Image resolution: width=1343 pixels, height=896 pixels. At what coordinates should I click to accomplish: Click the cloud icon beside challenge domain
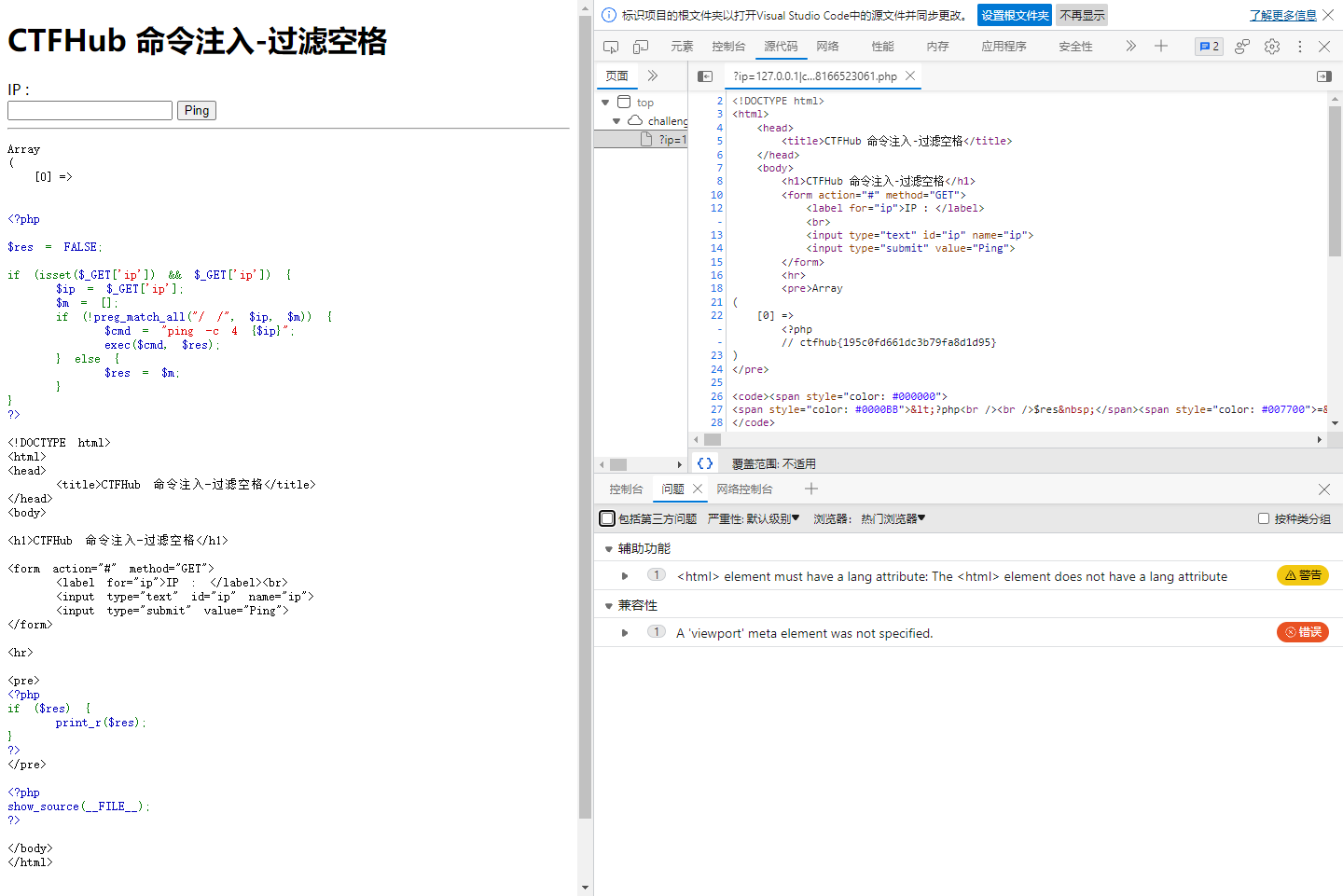635,120
